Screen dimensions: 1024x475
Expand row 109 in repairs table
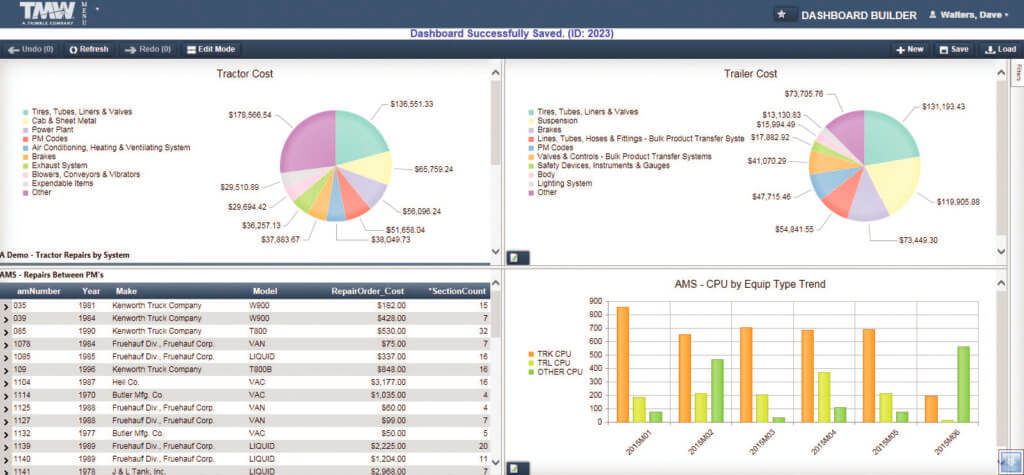pos(5,369)
